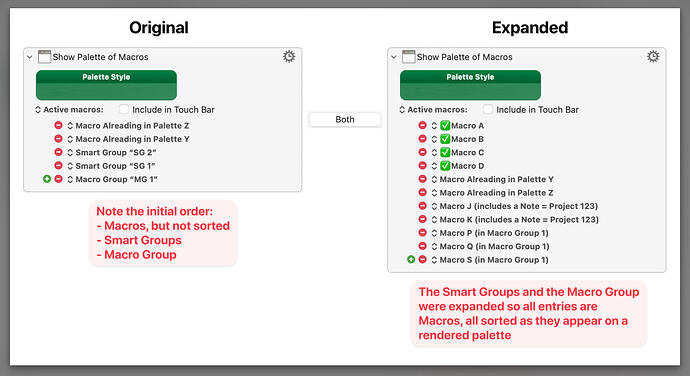Click the Both button

tap(345, 119)
